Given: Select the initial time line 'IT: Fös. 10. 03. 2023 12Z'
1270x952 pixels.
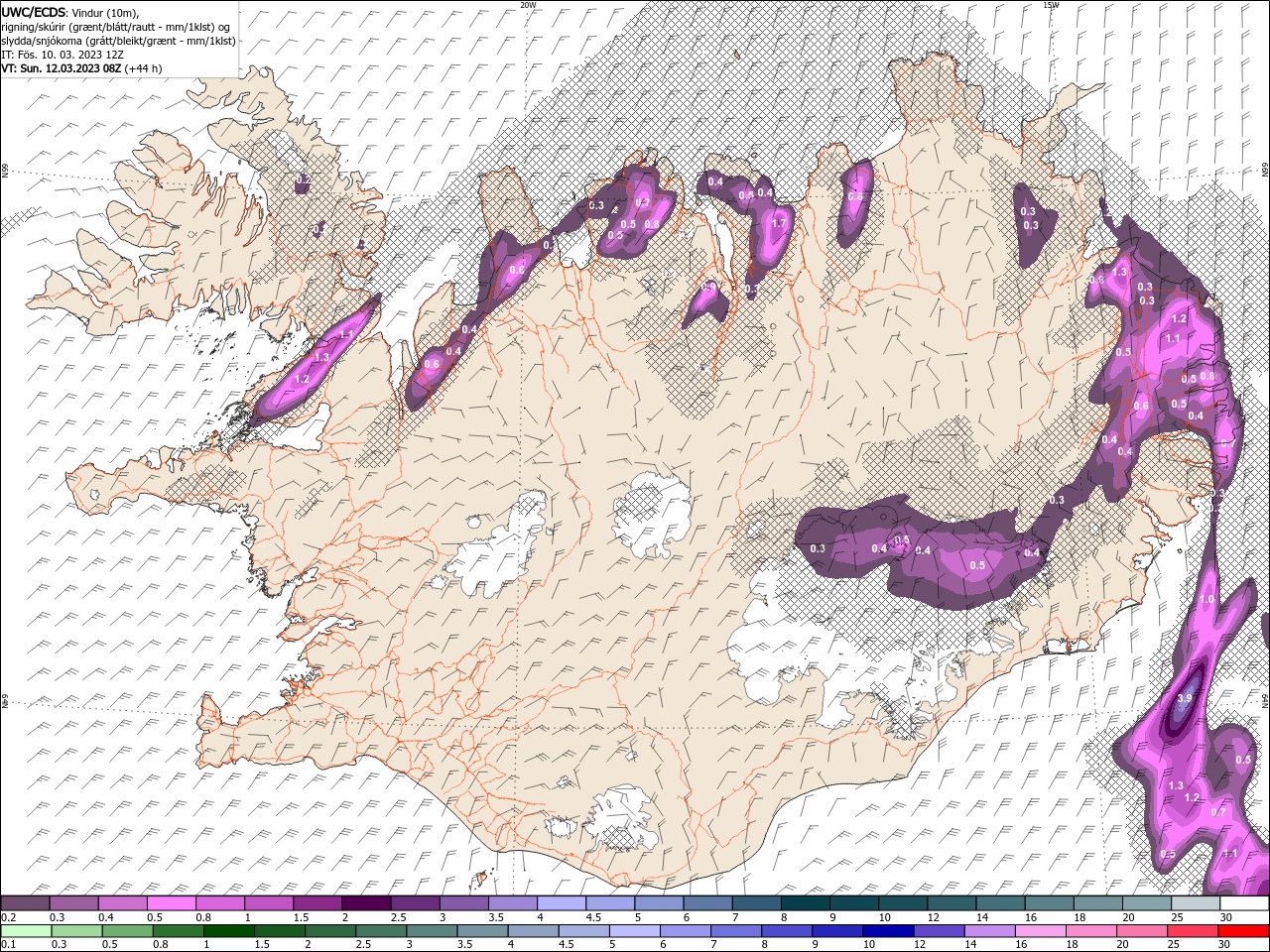Looking at the screenshot, I should (63, 55).
